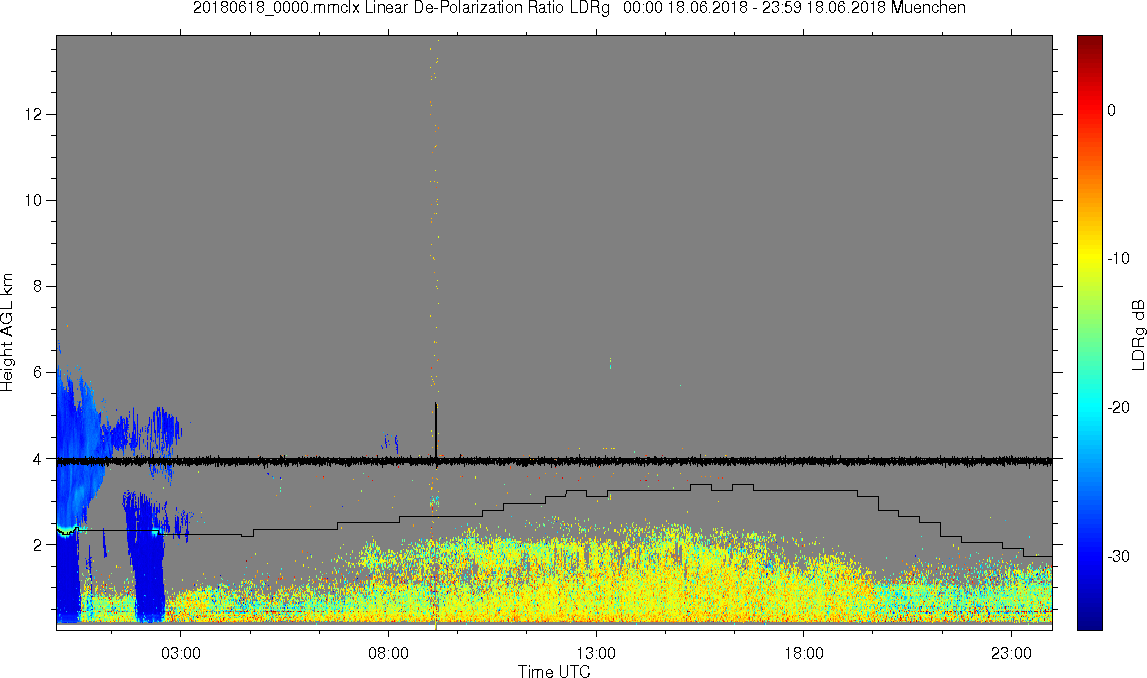Image resolution: width=1147 pixels, height=678 pixels.
Task: Click the height tick label 2
Action: click(x=38, y=545)
